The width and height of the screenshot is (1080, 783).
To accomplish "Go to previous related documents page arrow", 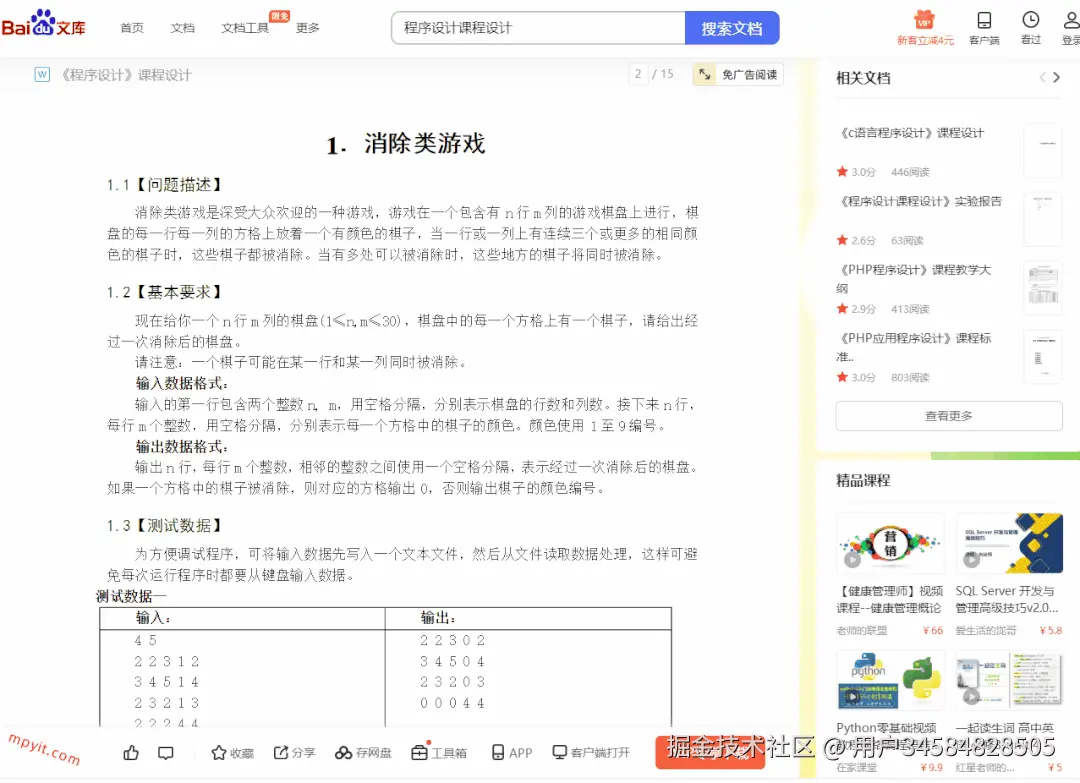I will pos(1042,77).
